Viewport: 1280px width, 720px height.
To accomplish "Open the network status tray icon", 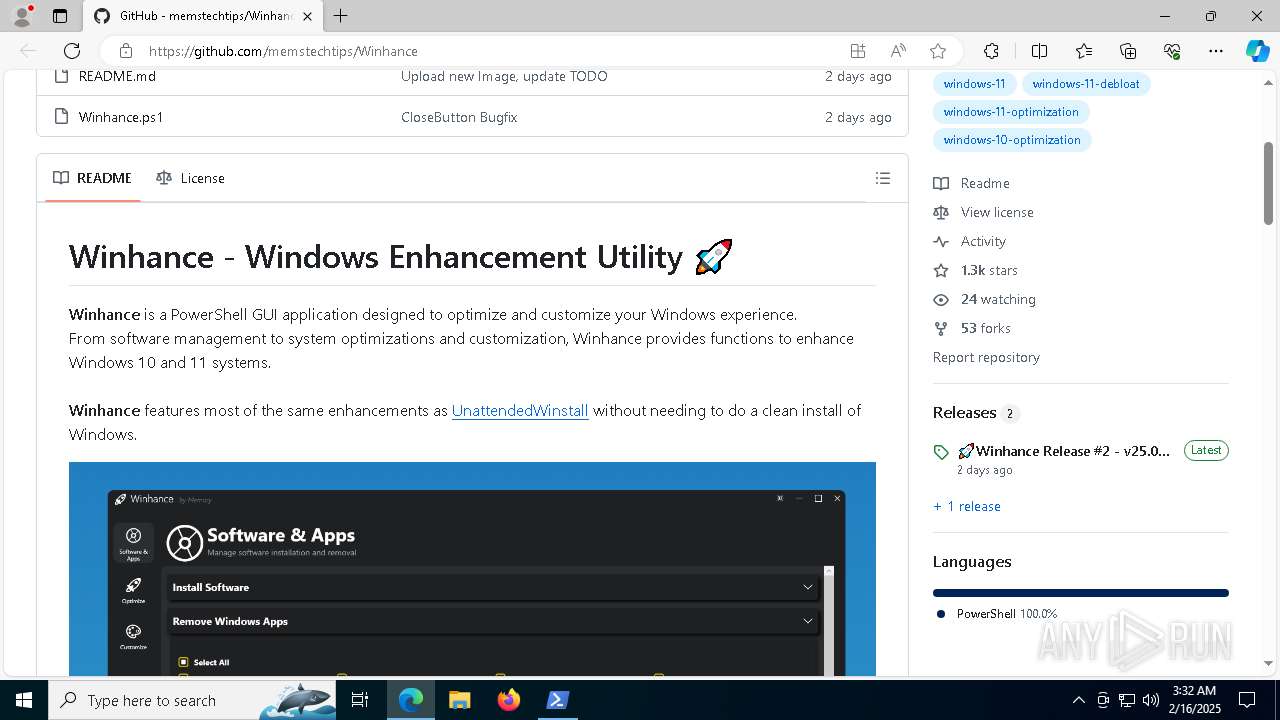I will [x=1127, y=700].
